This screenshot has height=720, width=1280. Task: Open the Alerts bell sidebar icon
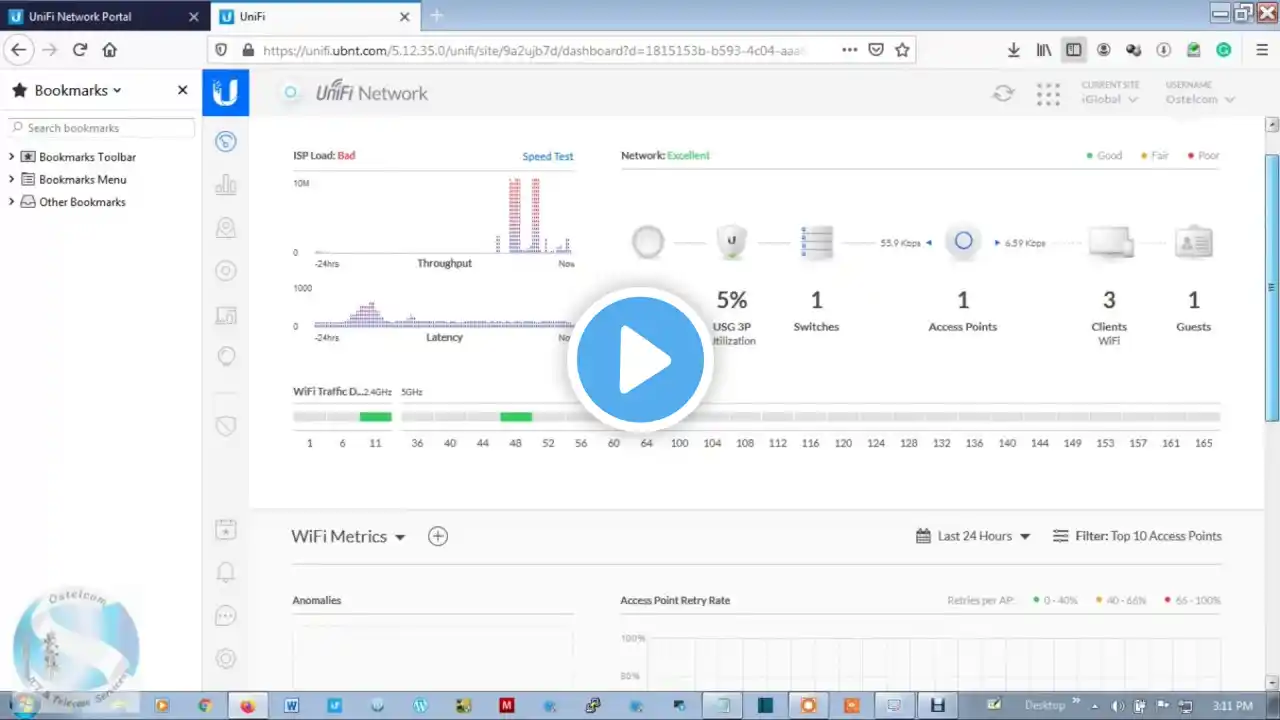(x=226, y=572)
